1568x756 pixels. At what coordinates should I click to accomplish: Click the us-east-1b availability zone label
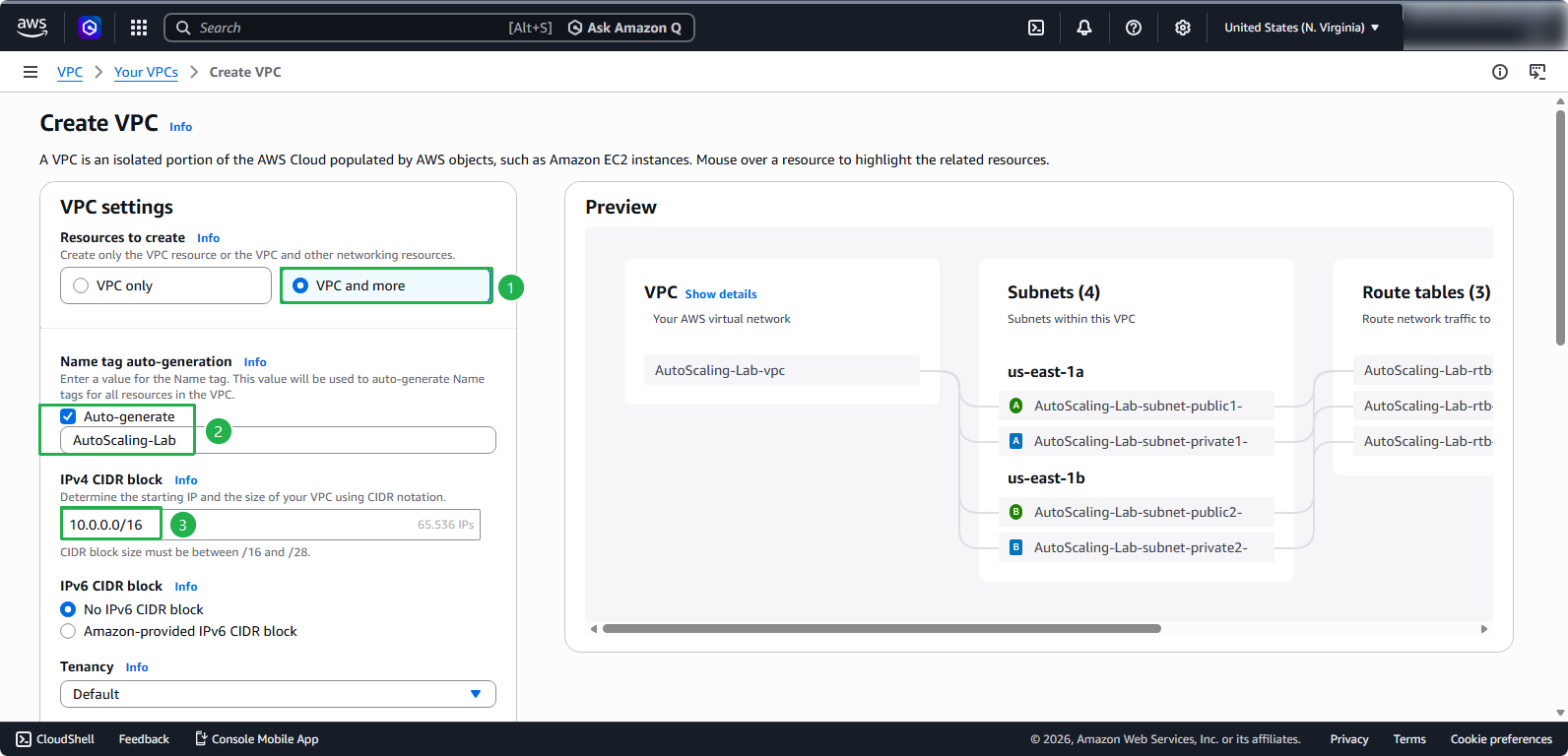(1046, 478)
